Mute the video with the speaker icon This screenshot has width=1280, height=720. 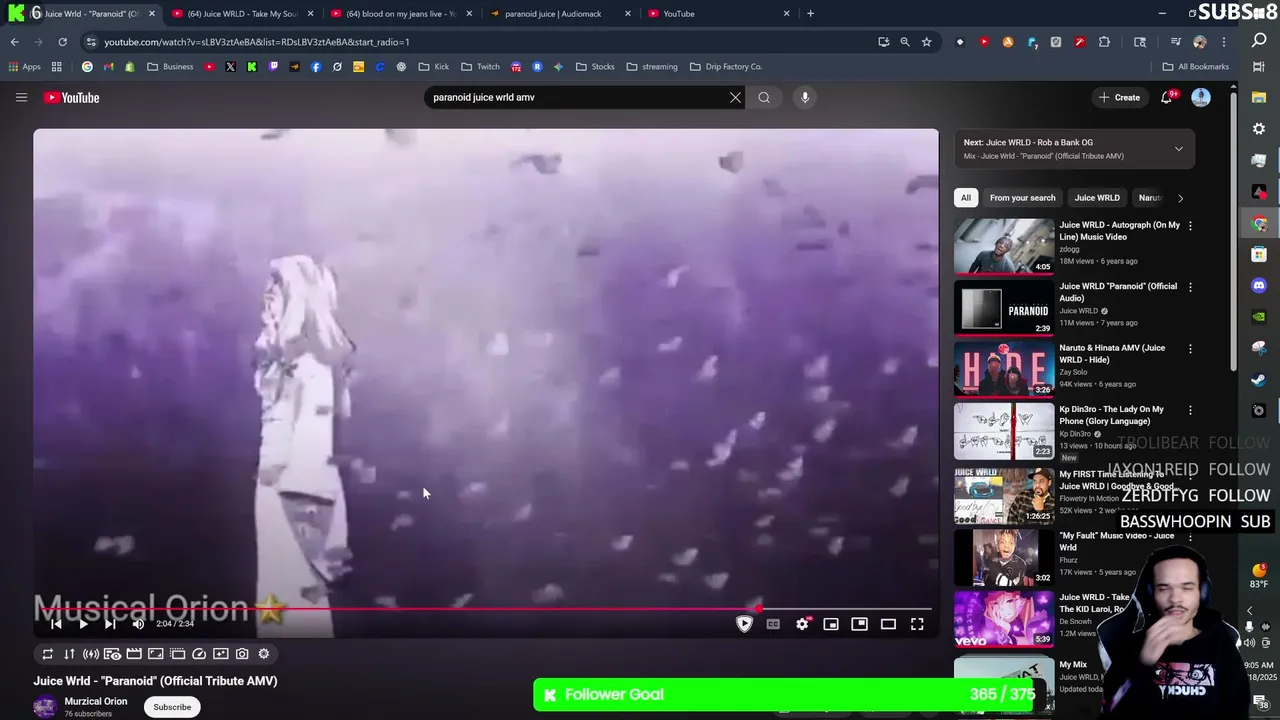coord(138,624)
